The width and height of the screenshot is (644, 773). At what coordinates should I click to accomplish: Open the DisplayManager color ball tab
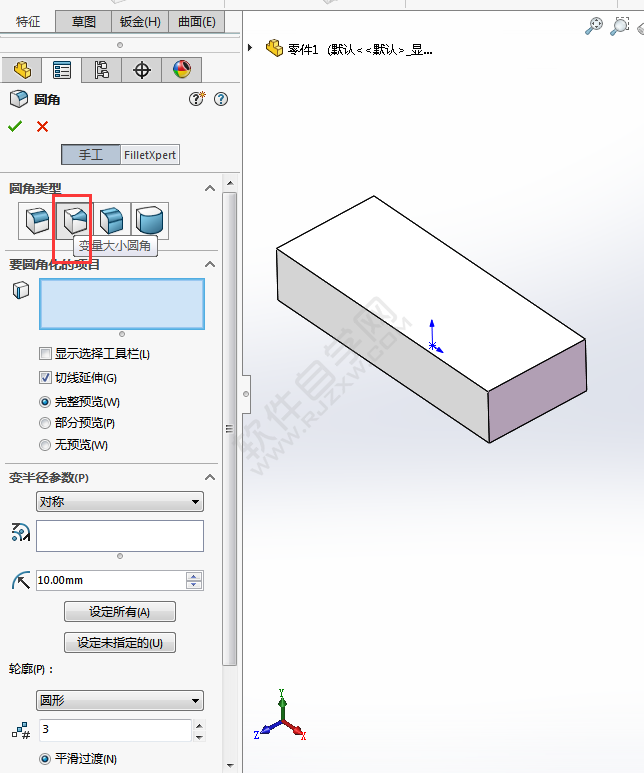tap(182, 70)
